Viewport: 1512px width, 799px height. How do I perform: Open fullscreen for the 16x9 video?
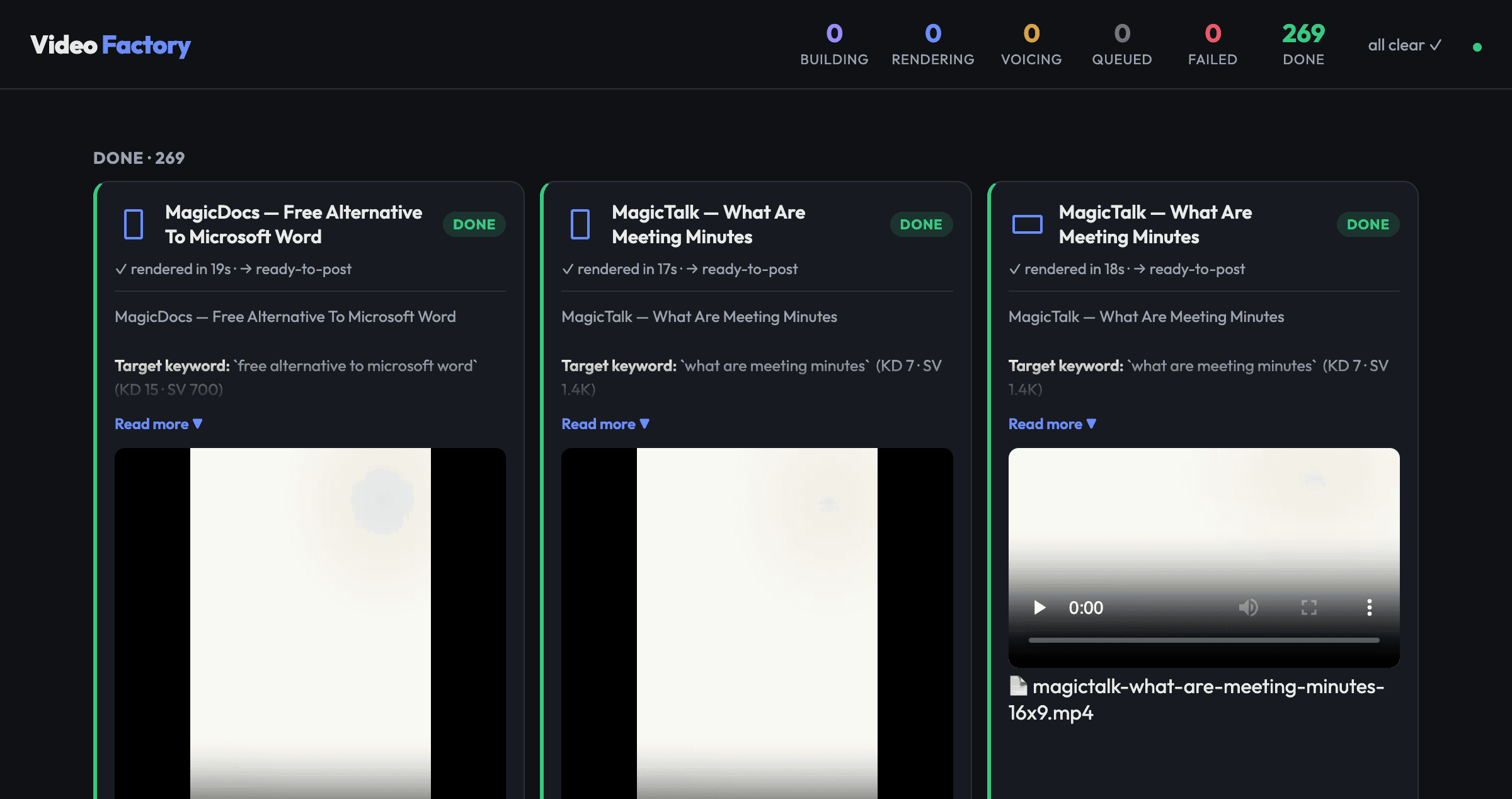[1309, 607]
